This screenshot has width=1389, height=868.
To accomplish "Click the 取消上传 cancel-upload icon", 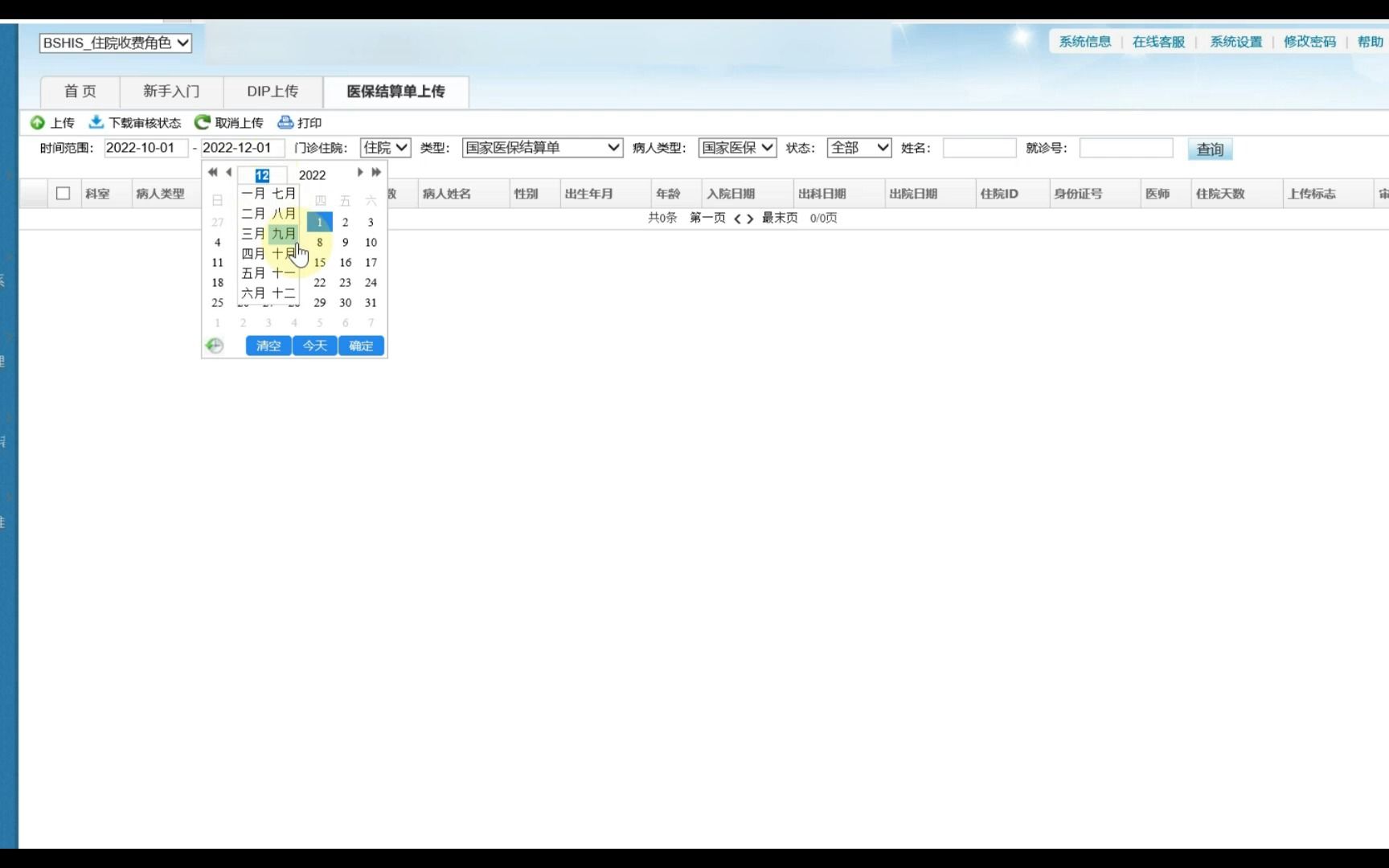I will click(202, 122).
